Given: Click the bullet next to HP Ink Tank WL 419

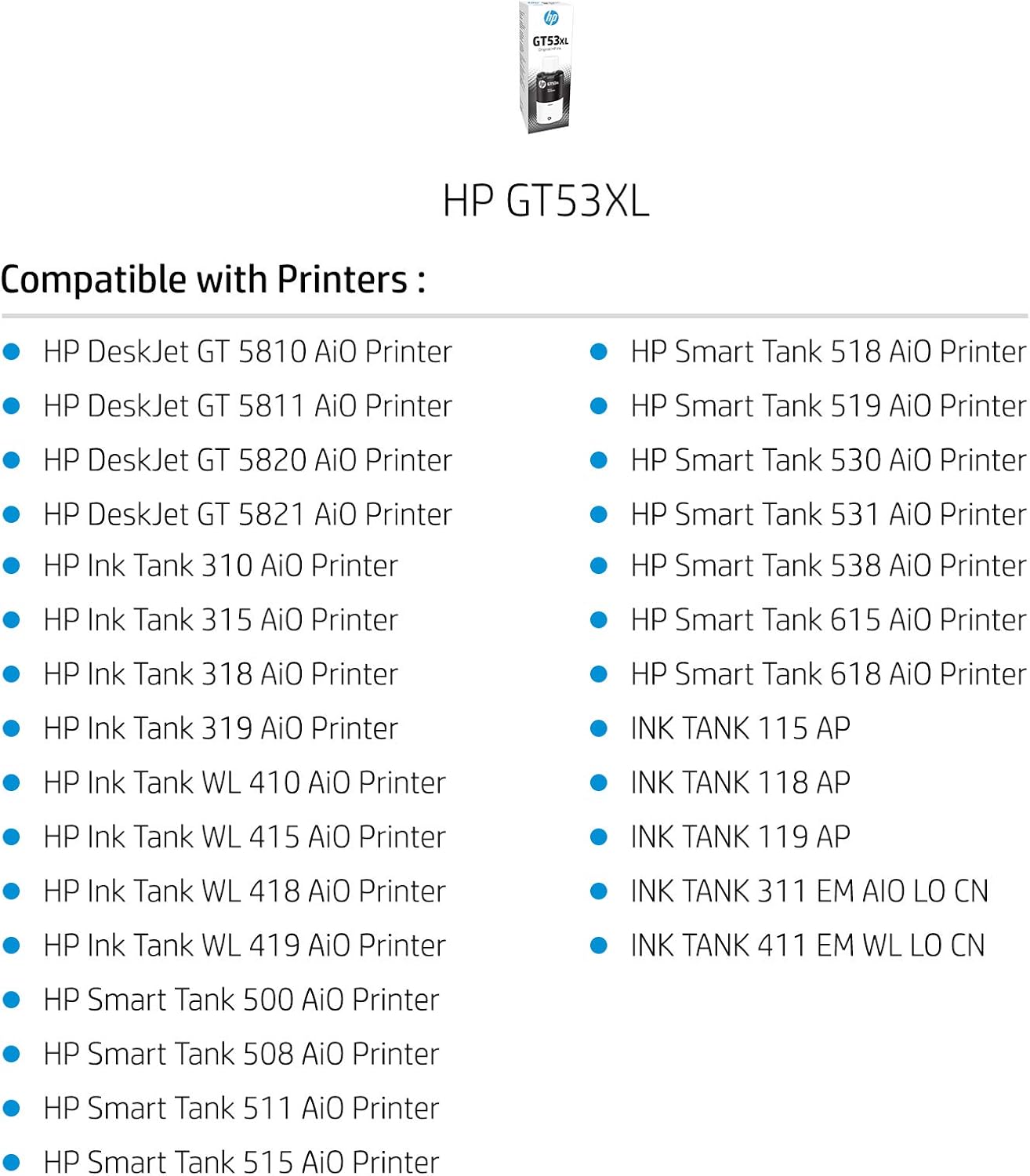Looking at the screenshot, I should pyautogui.click(x=12, y=946).
